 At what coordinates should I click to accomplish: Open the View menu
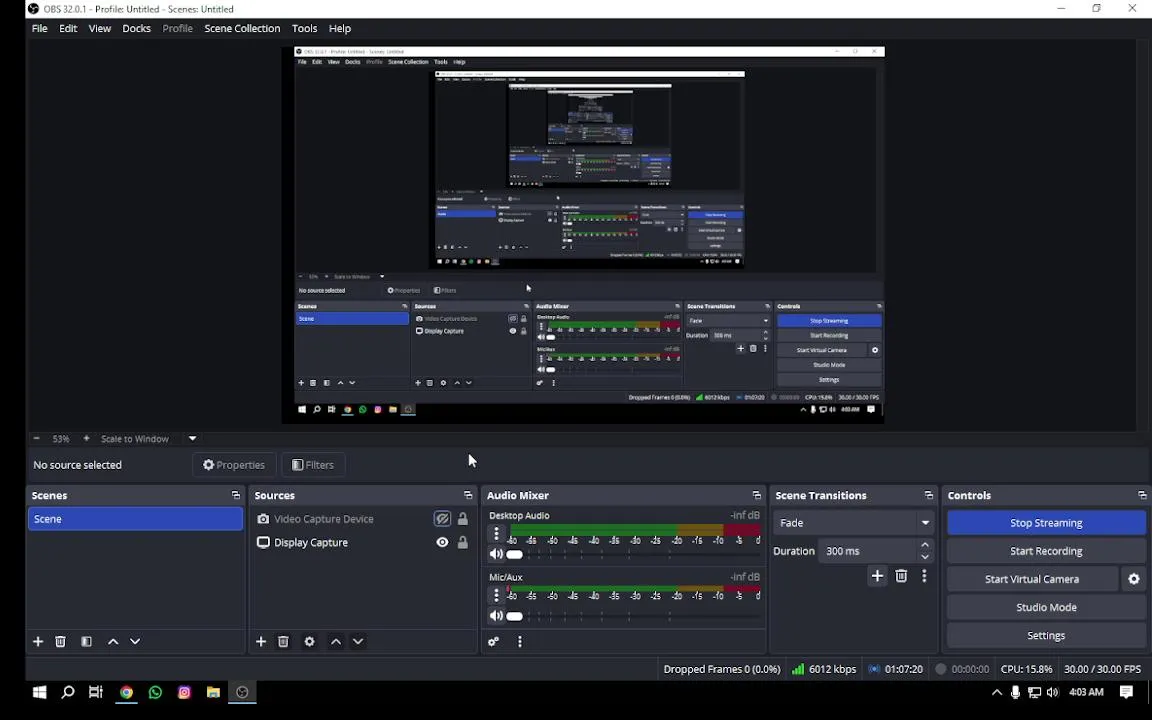click(100, 28)
